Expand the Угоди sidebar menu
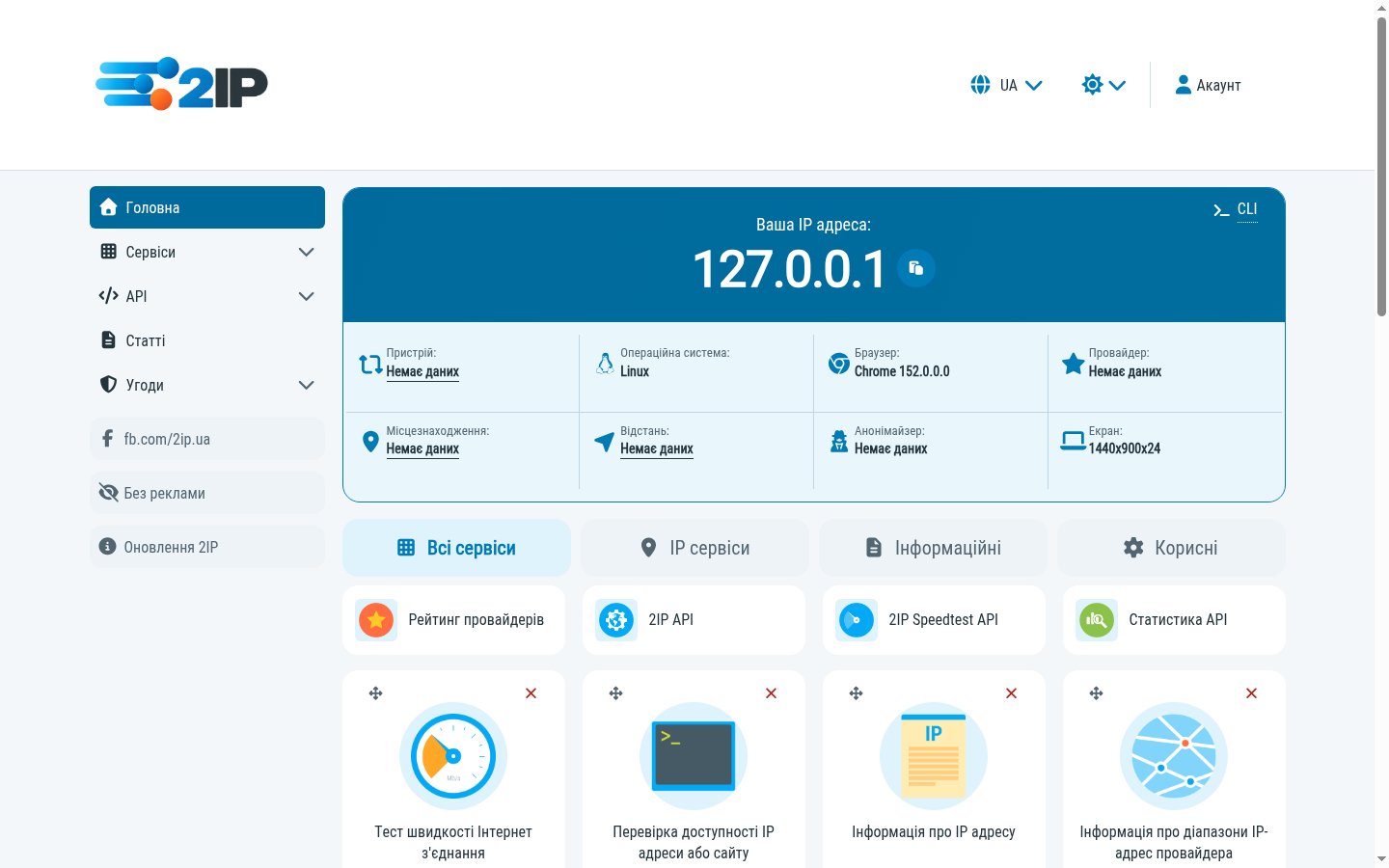 point(207,385)
